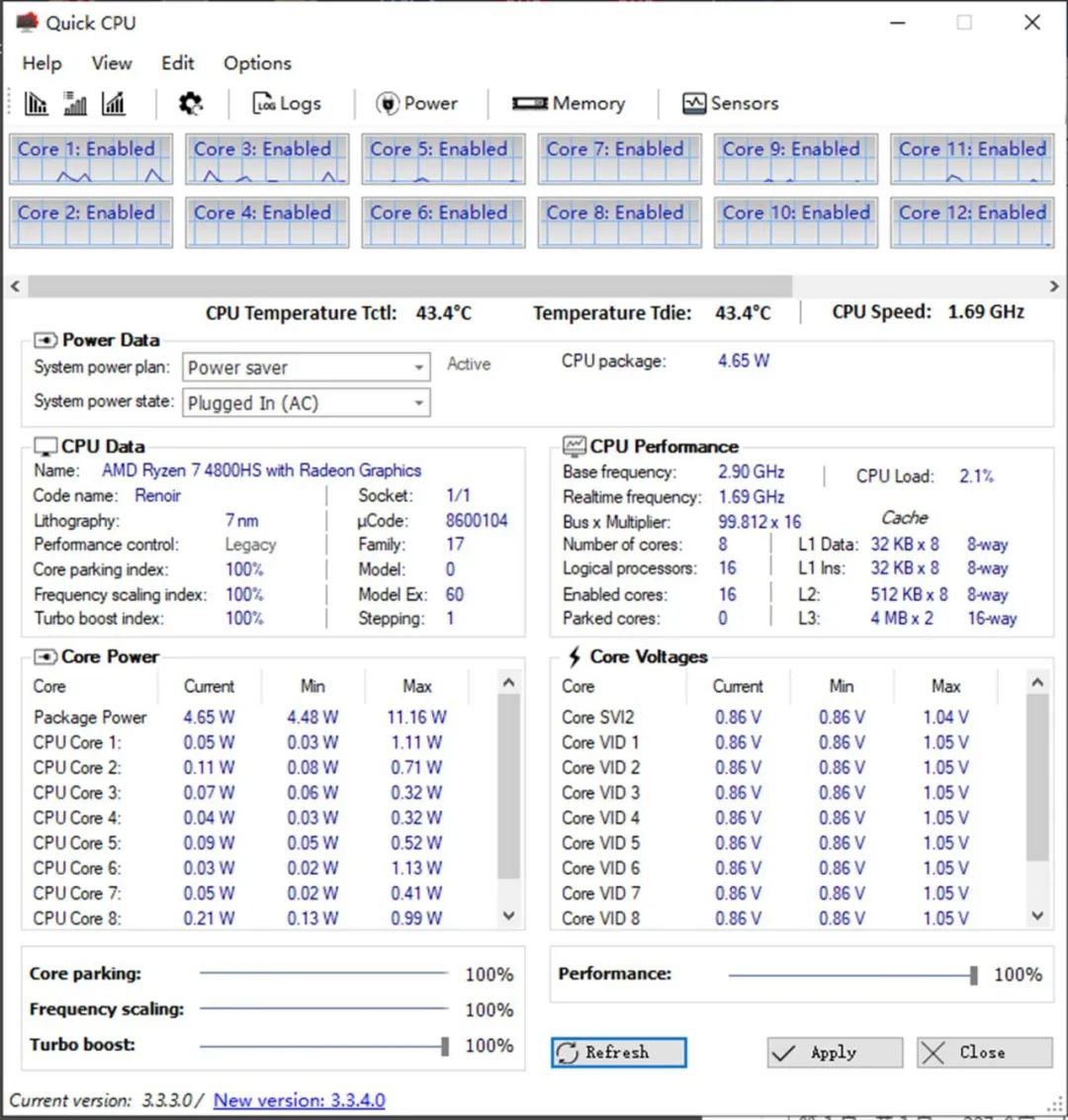Open the second chart toolbar icon
Viewport: 1068px width, 1120px height.
[75, 104]
